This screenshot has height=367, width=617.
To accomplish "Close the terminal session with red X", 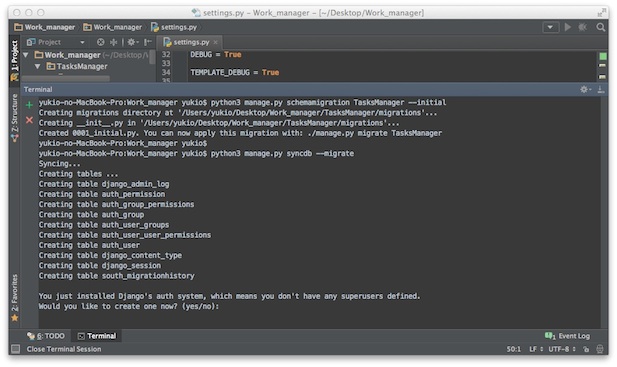I will (x=29, y=120).
